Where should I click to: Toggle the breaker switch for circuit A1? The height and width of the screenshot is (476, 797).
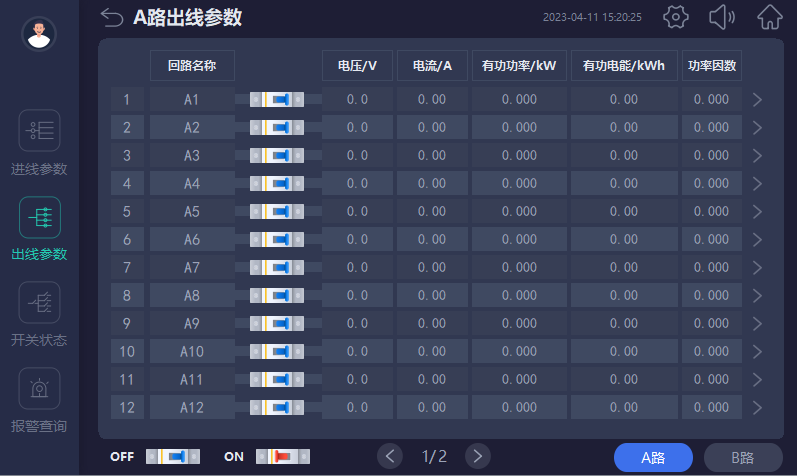click(x=277, y=100)
